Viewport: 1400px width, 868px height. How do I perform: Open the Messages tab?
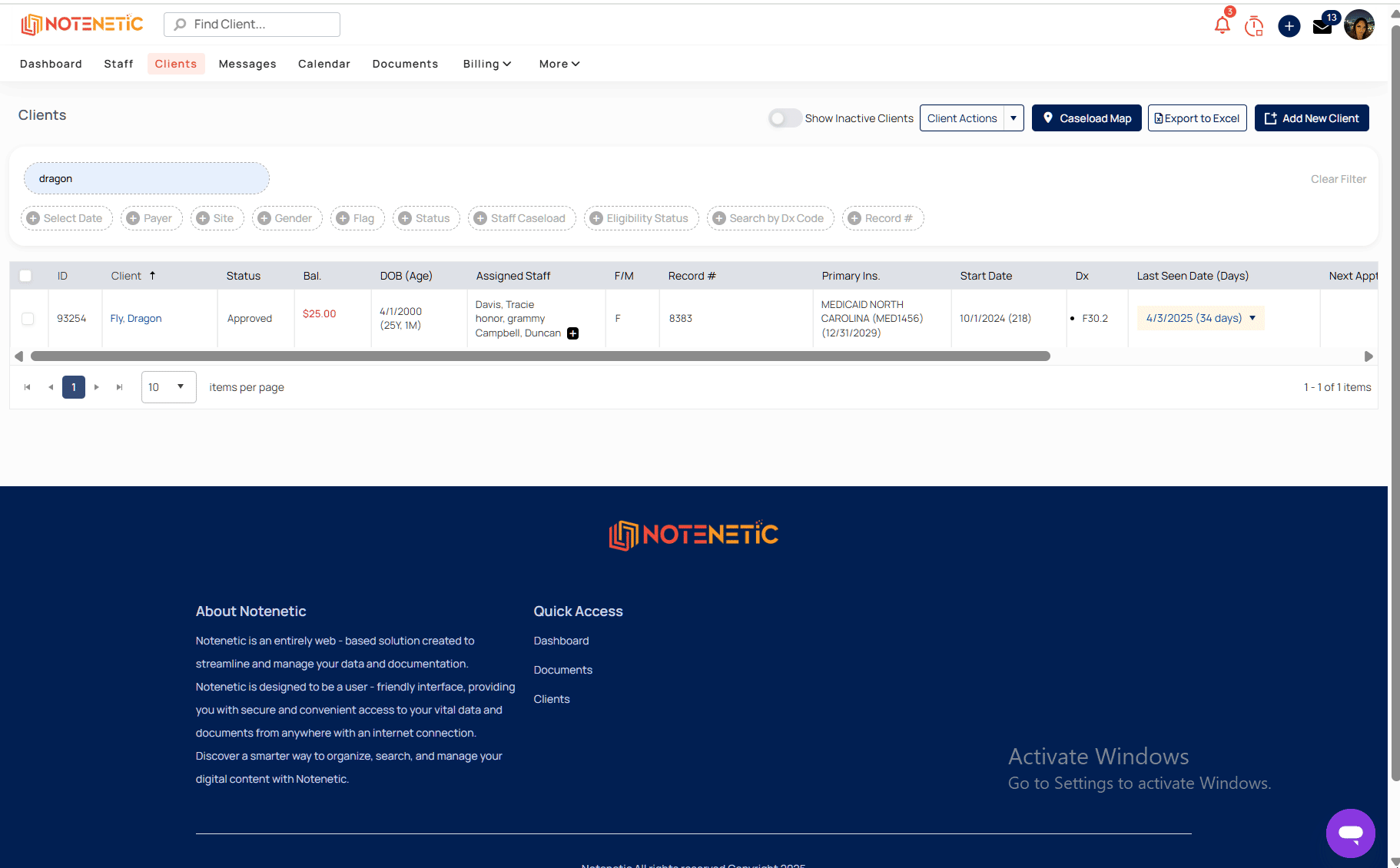(247, 64)
